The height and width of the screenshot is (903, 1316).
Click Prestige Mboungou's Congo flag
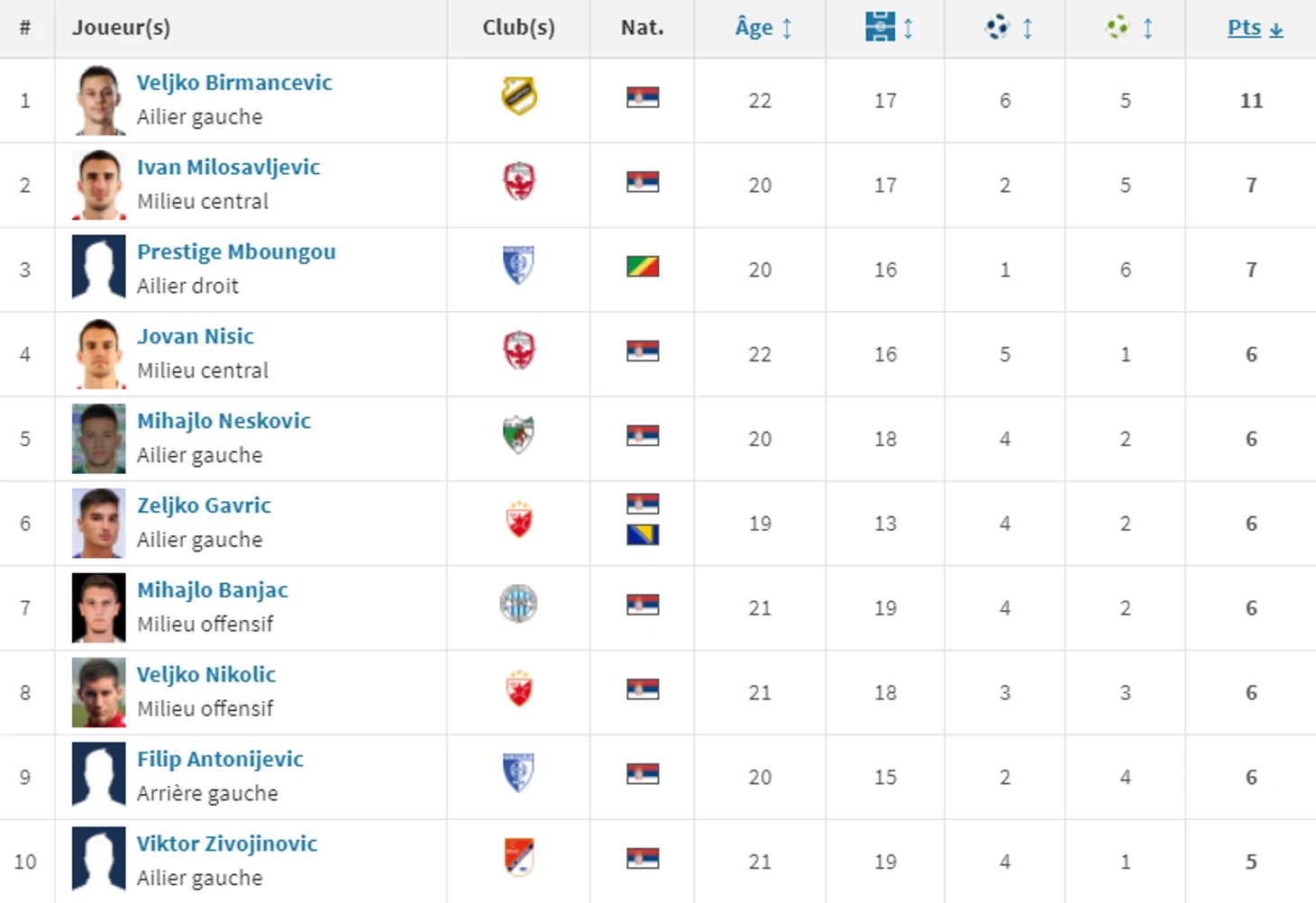[x=643, y=267]
